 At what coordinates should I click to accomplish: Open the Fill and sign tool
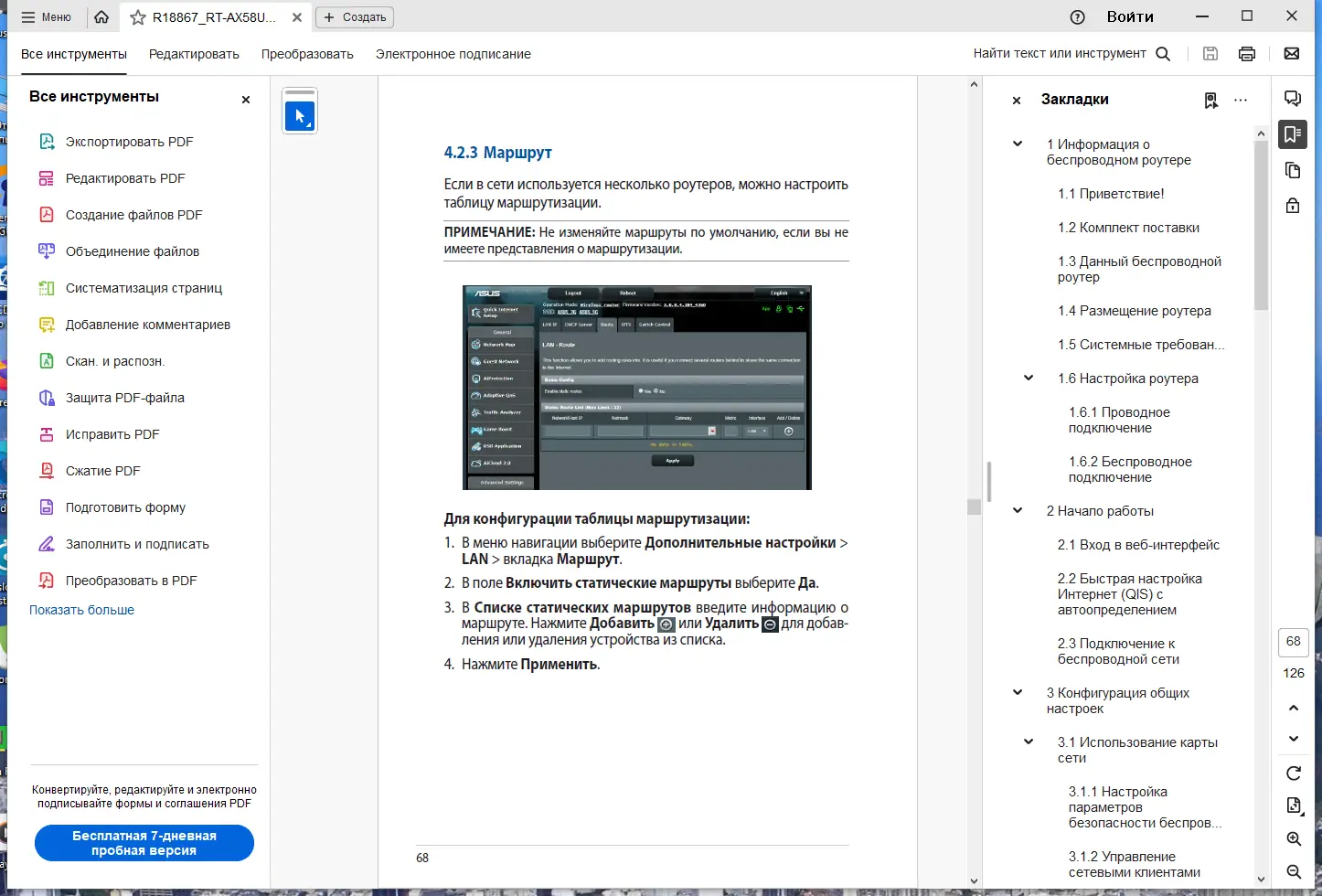pyautogui.click(x=123, y=544)
